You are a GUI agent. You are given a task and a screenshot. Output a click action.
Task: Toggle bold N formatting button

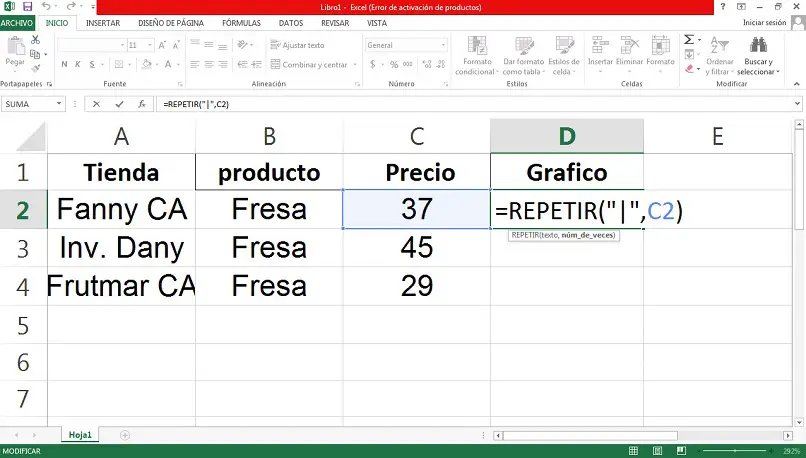point(62,64)
